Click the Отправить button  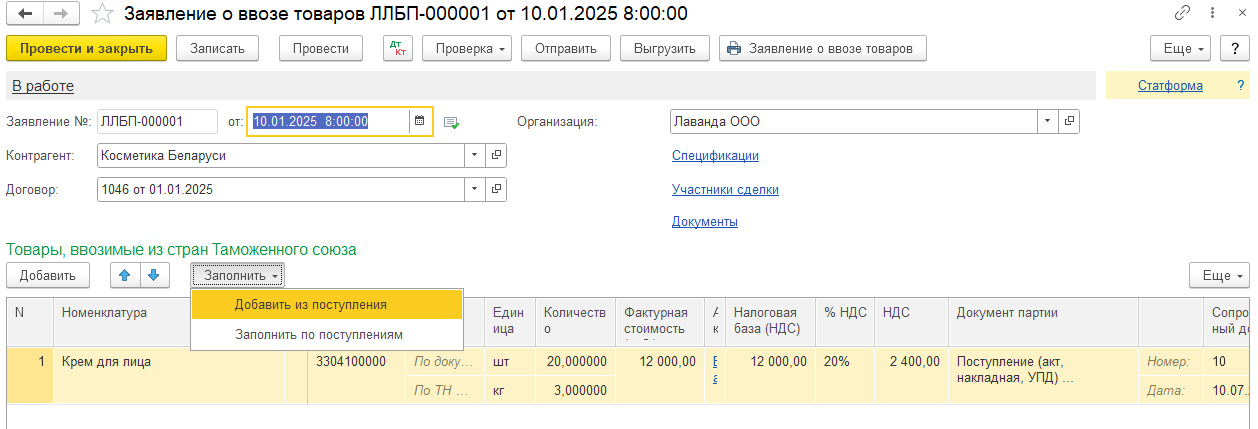point(565,48)
